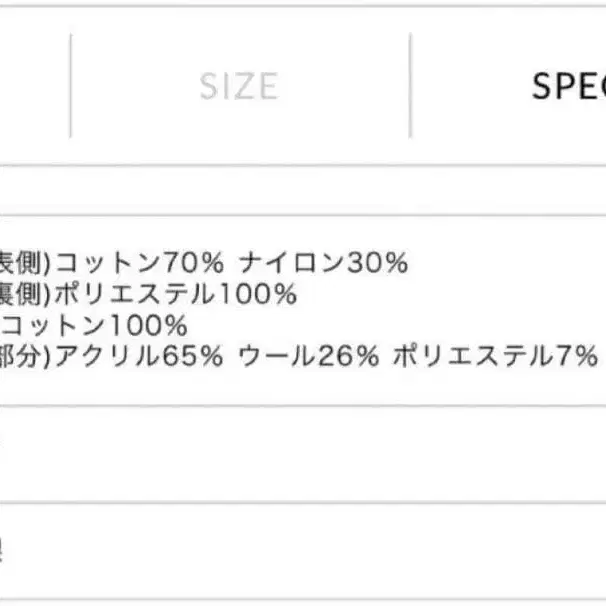
Task: Switch to the SIZE tab
Action: tap(238, 86)
